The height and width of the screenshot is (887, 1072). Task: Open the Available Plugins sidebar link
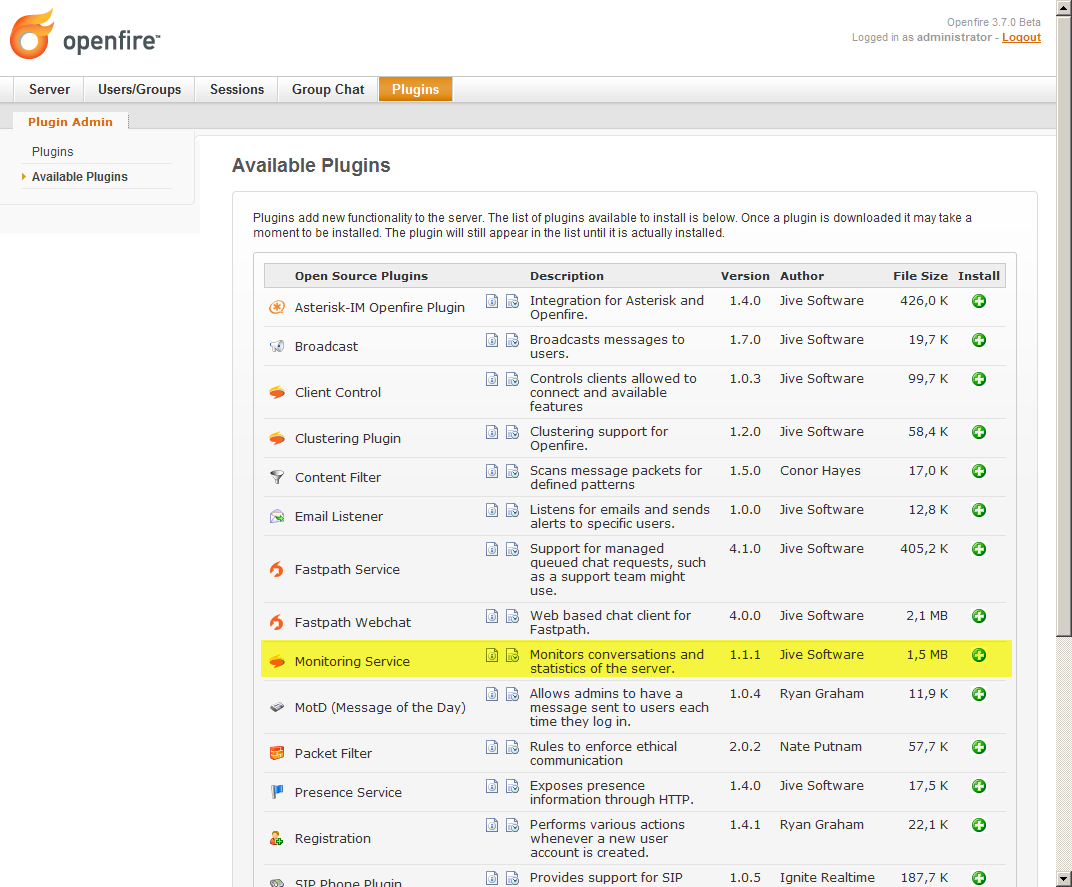(x=80, y=176)
